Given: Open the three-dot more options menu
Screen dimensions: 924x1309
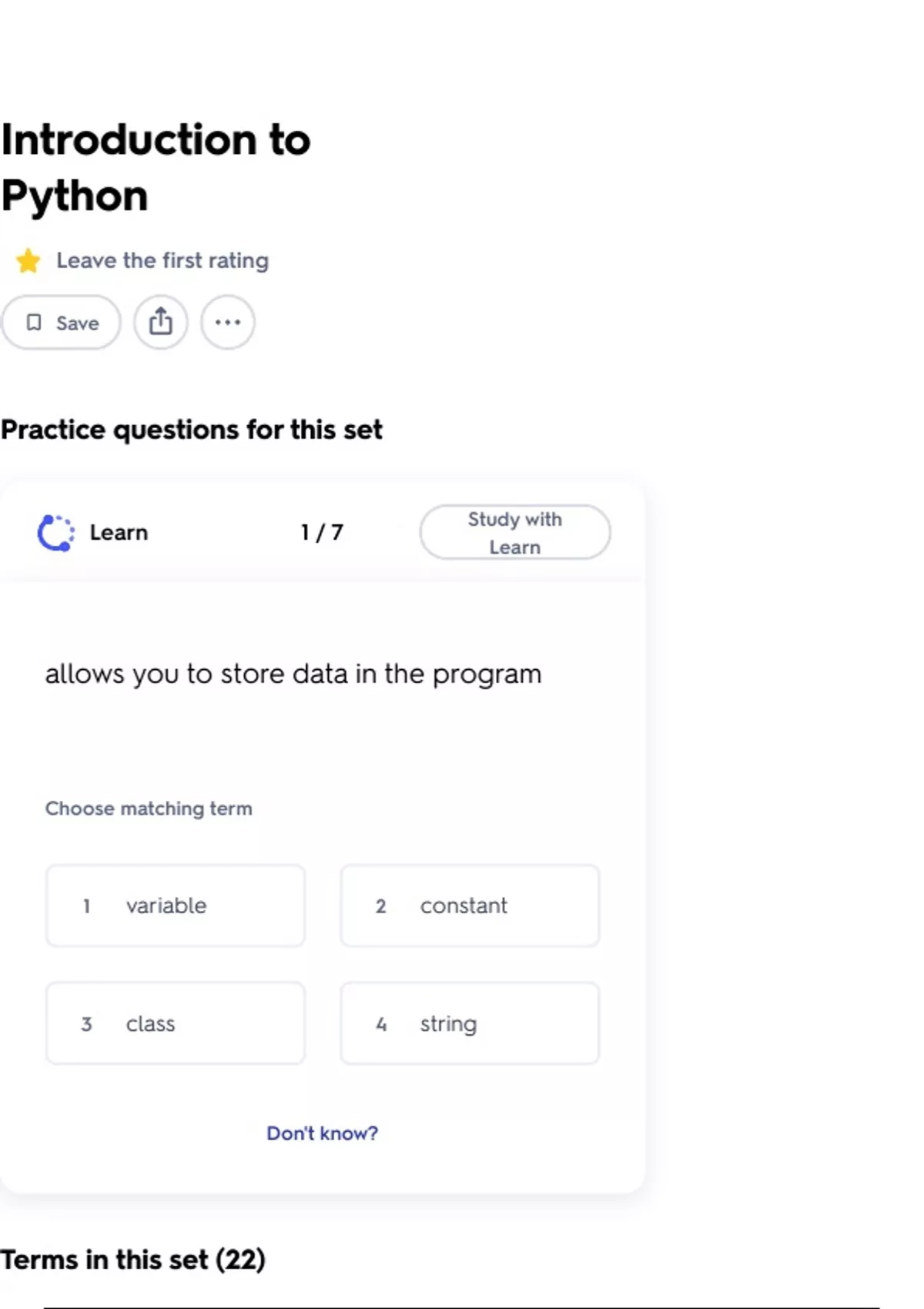Looking at the screenshot, I should tap(227, 322).
